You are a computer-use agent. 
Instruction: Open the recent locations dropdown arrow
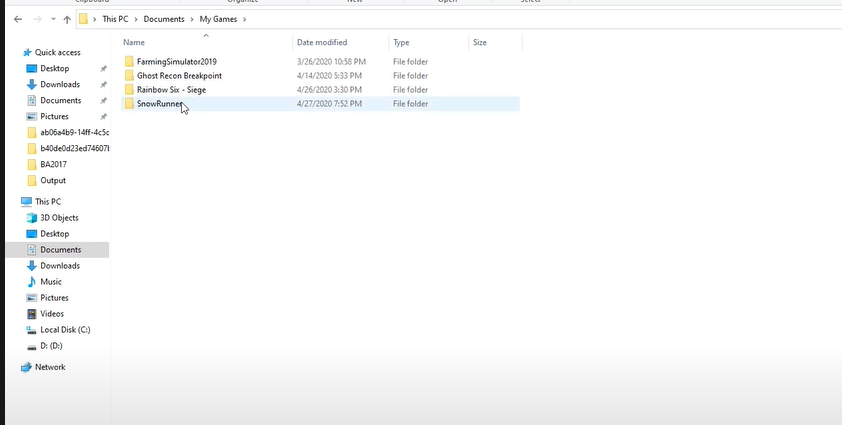[x=53, y=19]
